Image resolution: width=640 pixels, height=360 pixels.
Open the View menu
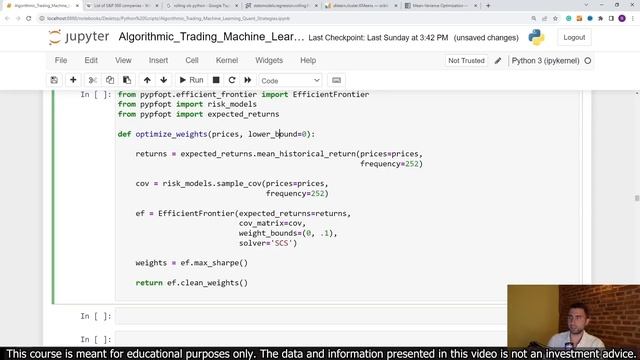[123, 60]
